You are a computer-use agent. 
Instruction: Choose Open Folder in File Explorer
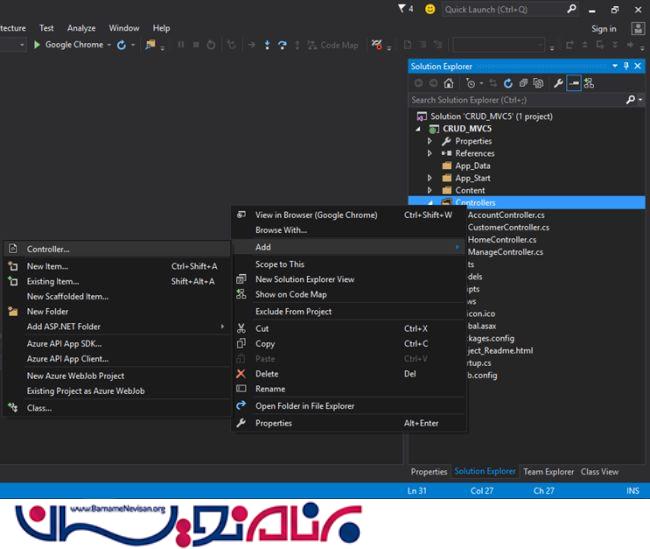pyautogui.click(x=304, y=406)
